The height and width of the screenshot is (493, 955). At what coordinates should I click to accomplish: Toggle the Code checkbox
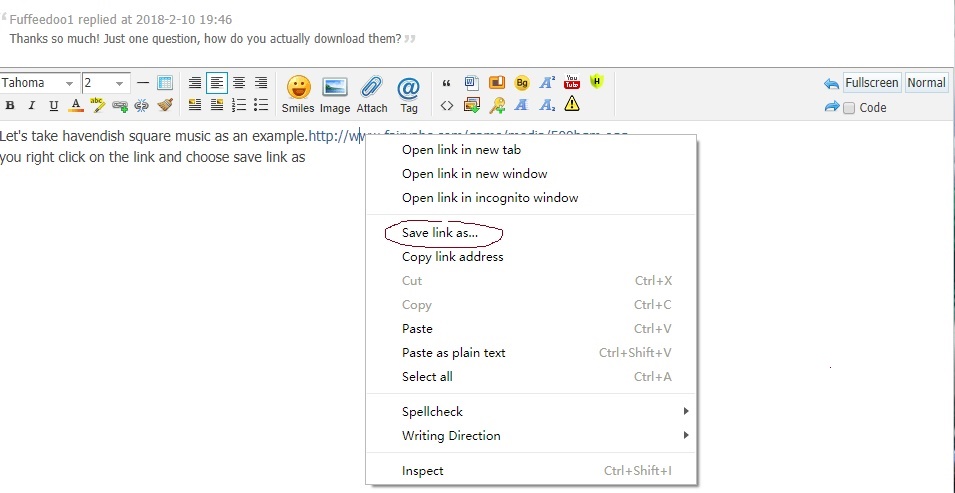(849, 108)
